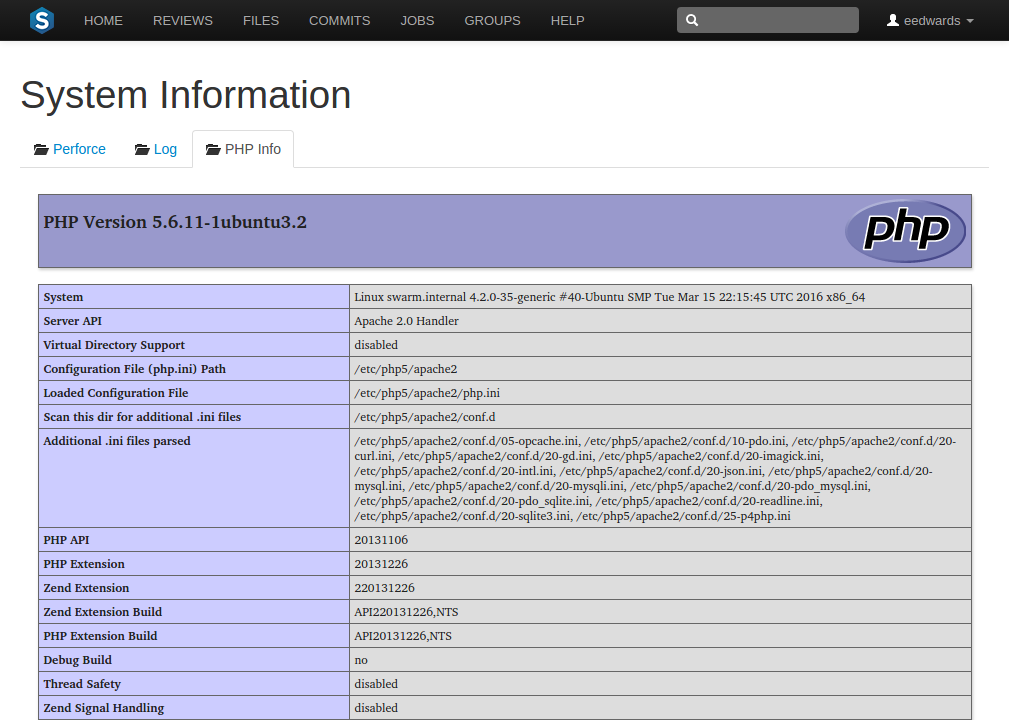This screenshot has height=720, width=1009.
Task: Click Additional .ini files parsed label
Action: pyautogui.click(x=117, y=441)
